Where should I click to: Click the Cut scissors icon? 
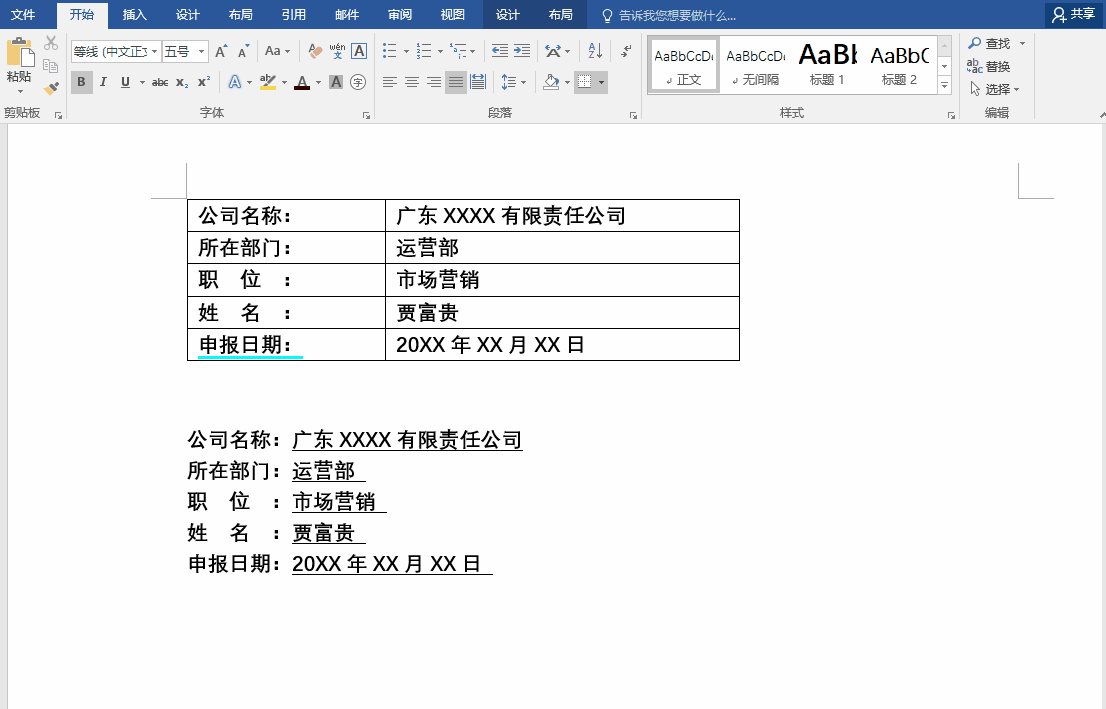pyautogui.click(x=51, y=43)
